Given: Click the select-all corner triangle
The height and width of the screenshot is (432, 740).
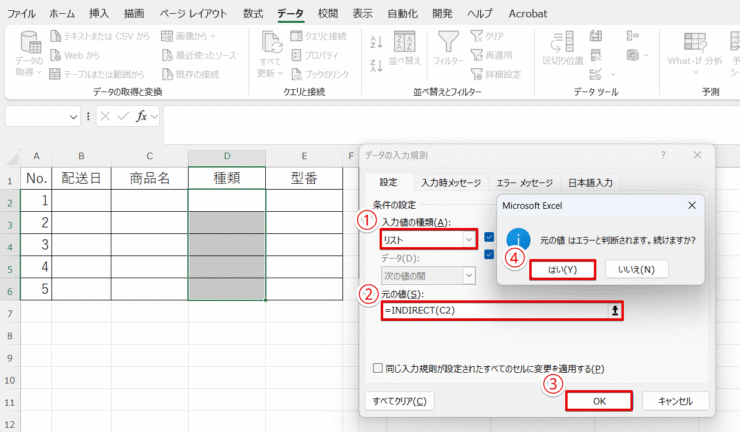Looking at the screenshot, I should tap(13, 158).
